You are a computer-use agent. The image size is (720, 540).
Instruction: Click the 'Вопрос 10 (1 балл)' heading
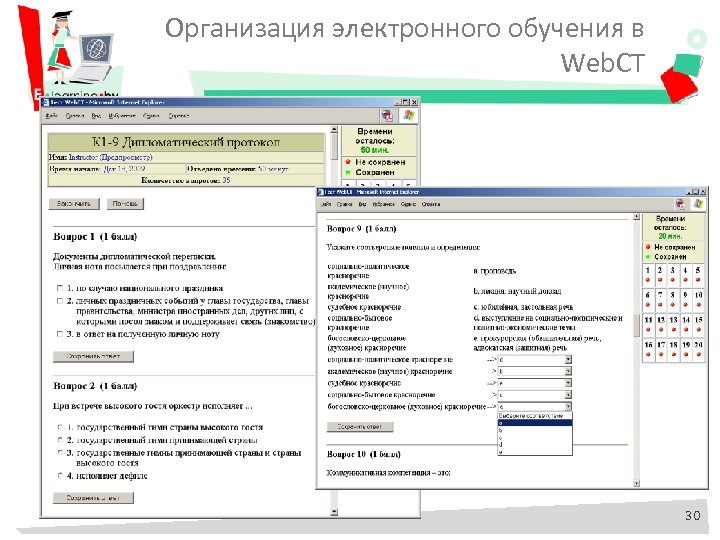click(364, 454)
